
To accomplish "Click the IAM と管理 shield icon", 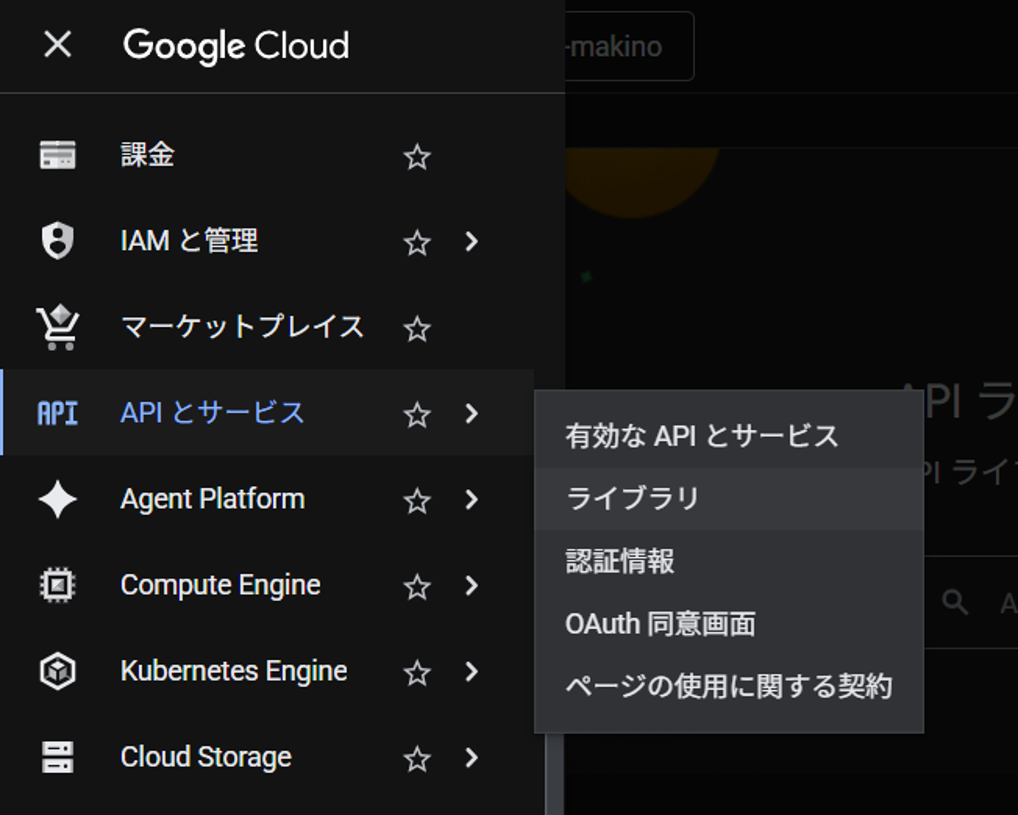I will [x=58, y=241].
